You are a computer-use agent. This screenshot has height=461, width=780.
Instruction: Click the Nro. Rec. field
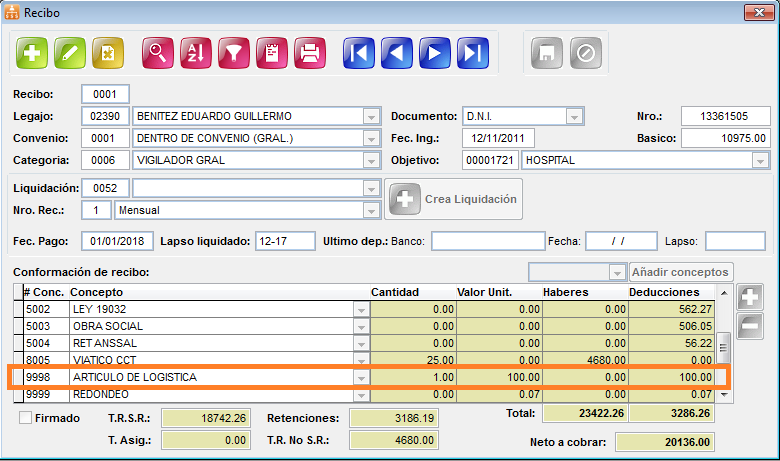pos(97,210)
